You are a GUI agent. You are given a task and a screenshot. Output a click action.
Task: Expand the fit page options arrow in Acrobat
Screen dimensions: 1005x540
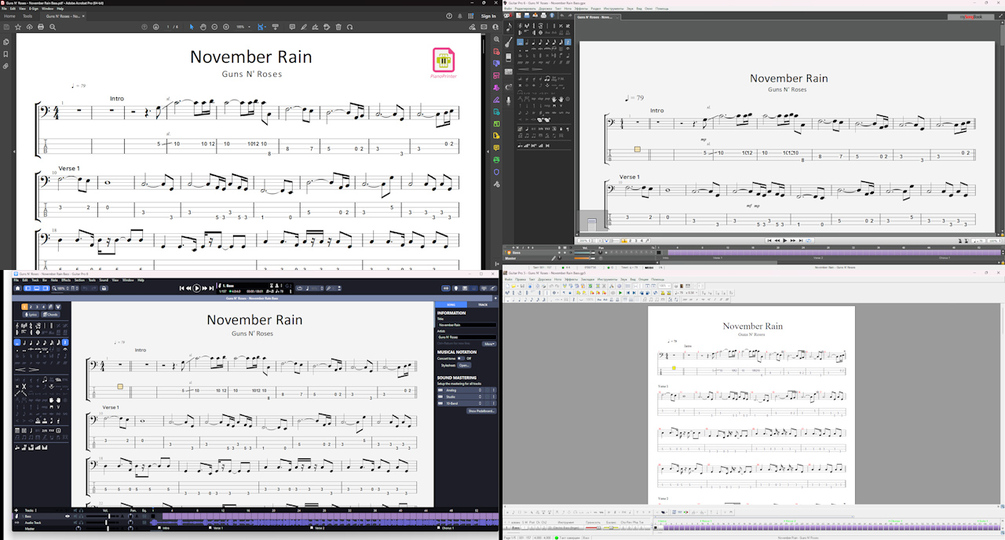[265, 28]
